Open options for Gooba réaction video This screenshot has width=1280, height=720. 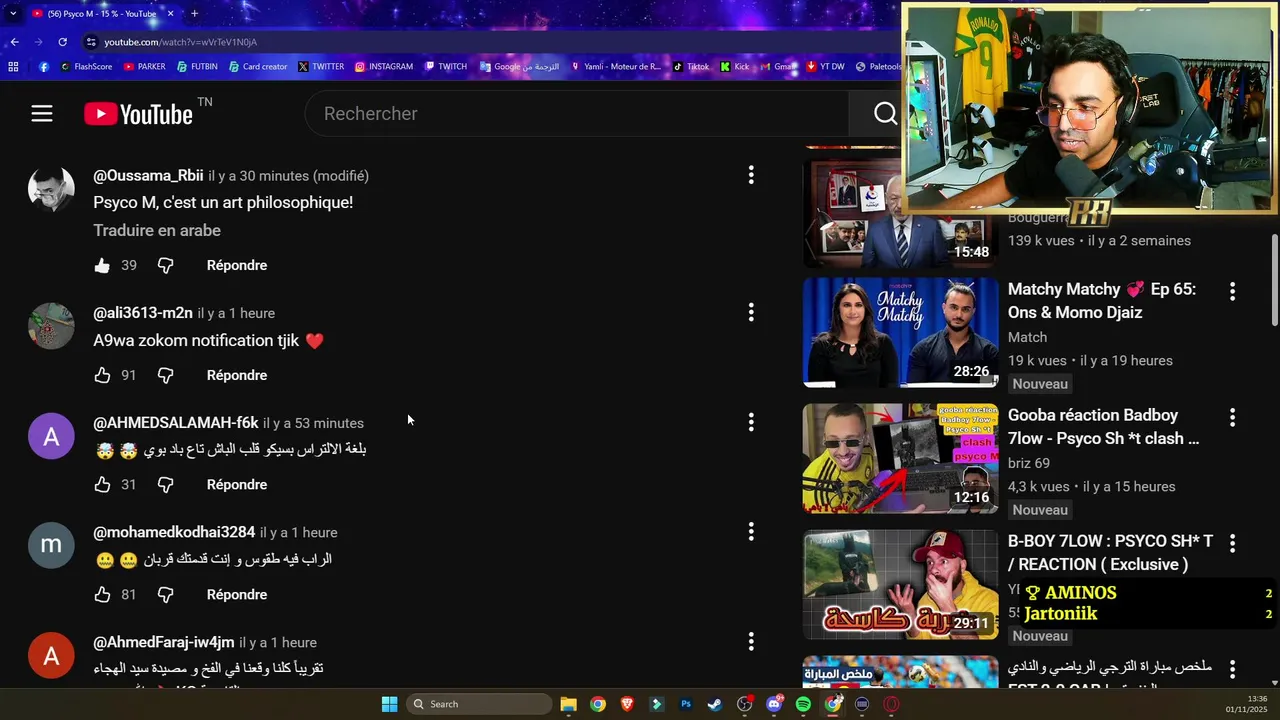(x=1232, y=417)
